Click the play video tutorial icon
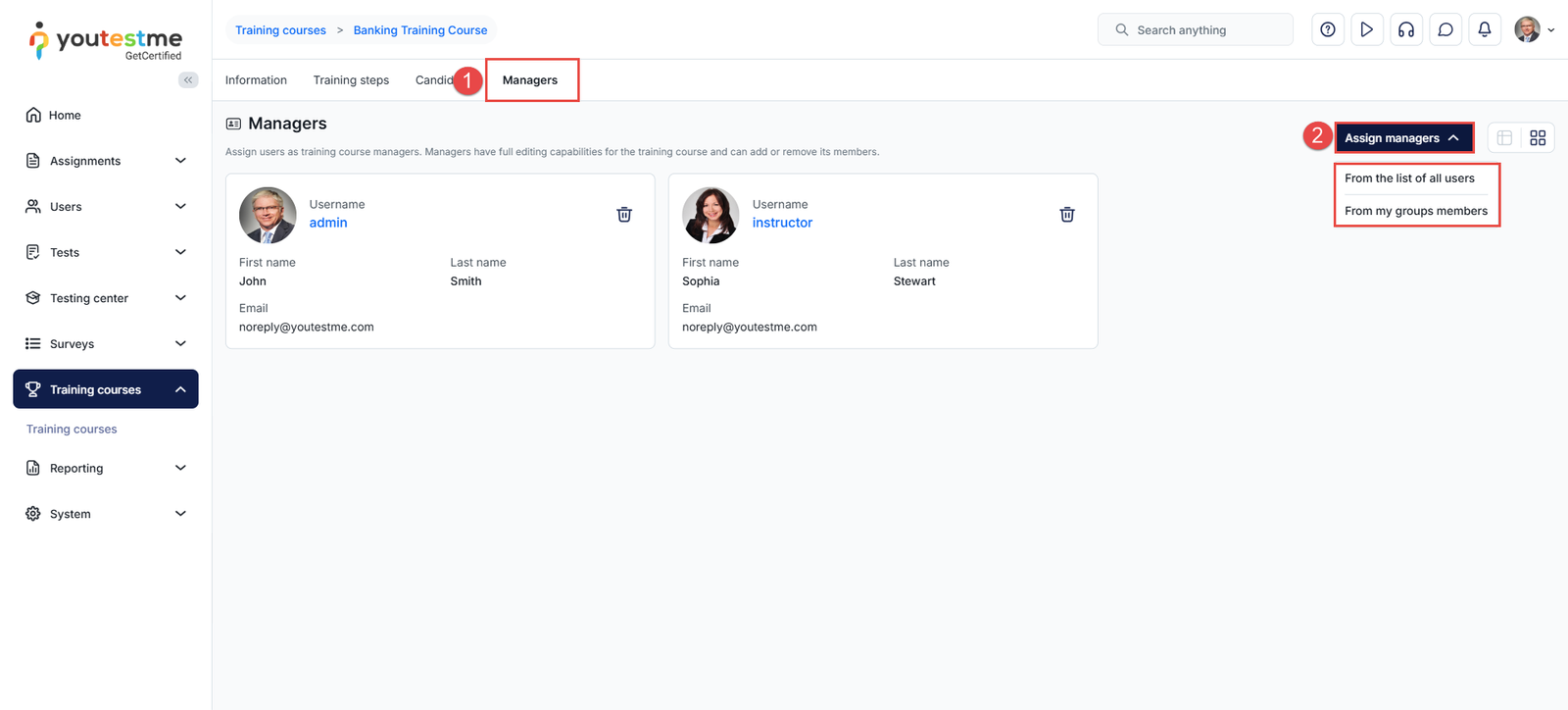The image size is (1568, 710). click(1366, 30)
